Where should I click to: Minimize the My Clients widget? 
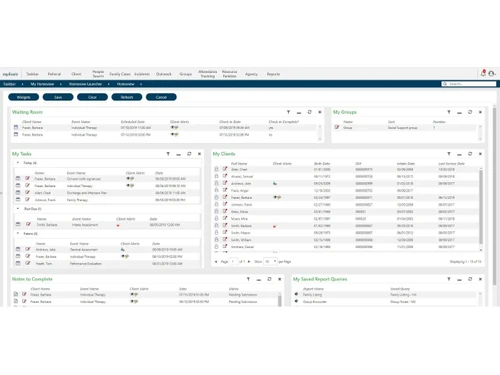coord(459,154)
